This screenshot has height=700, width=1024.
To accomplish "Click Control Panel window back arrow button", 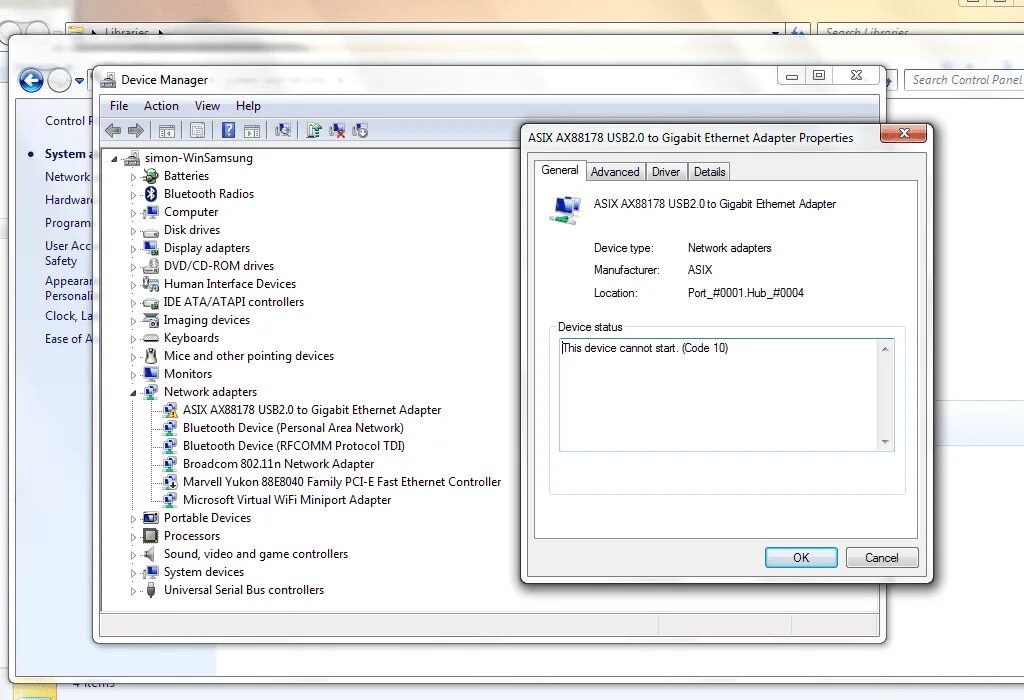I will click(x=31, y=80).
